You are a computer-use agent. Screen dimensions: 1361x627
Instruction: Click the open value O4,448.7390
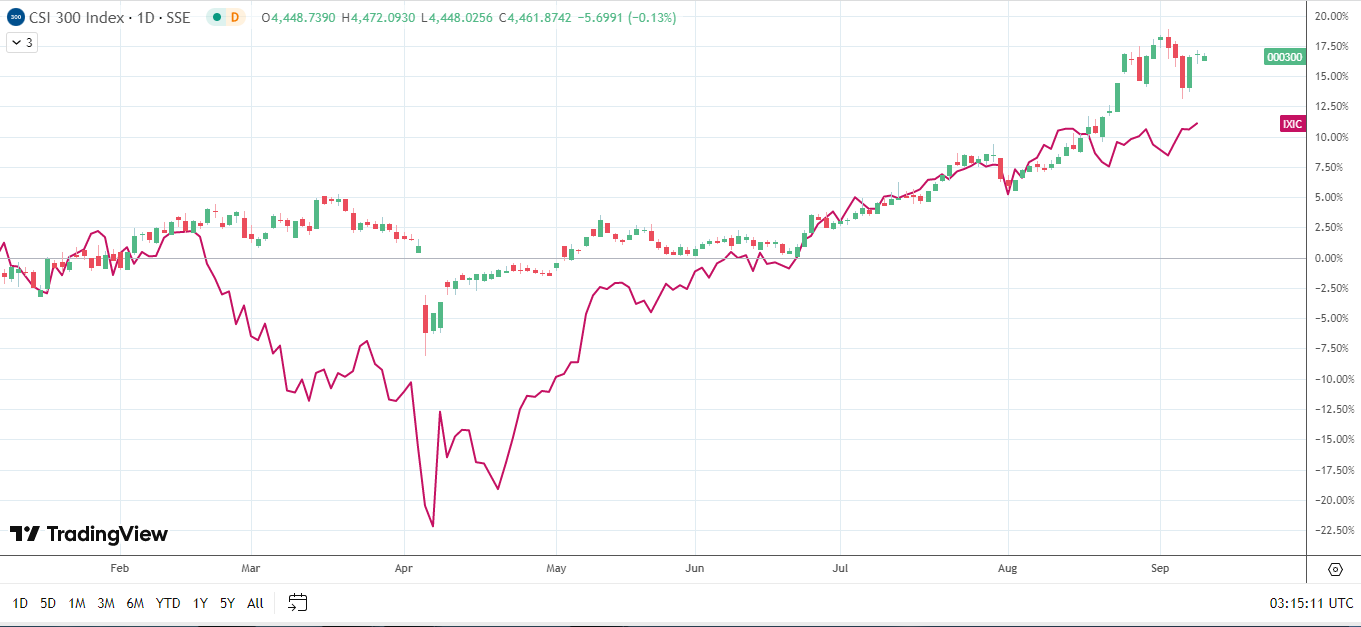(297, 18)
